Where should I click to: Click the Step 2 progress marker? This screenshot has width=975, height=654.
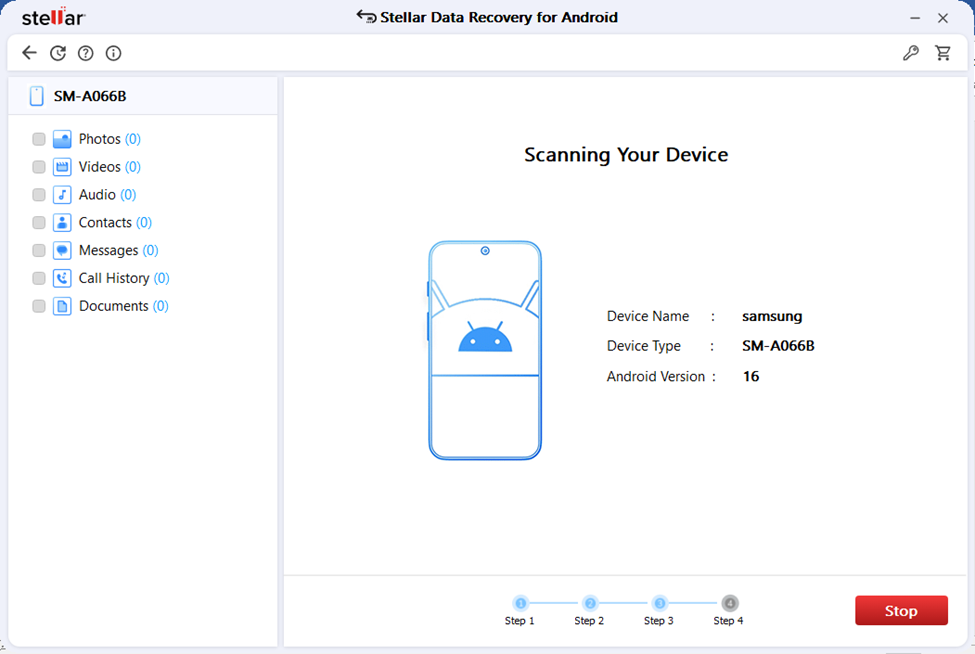(590, 603)
